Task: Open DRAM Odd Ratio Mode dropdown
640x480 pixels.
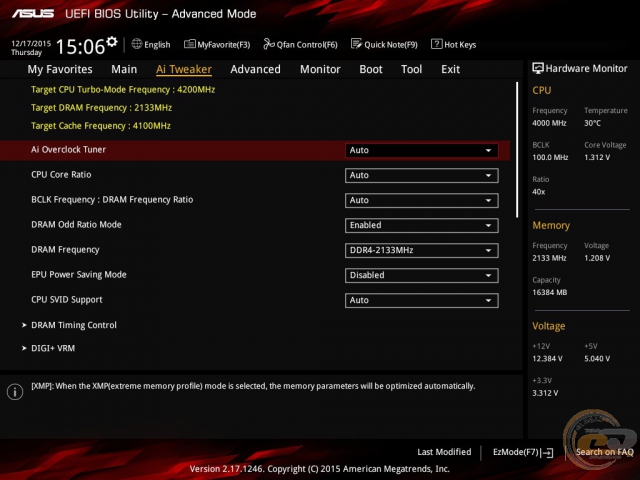Action: point(421,225)
